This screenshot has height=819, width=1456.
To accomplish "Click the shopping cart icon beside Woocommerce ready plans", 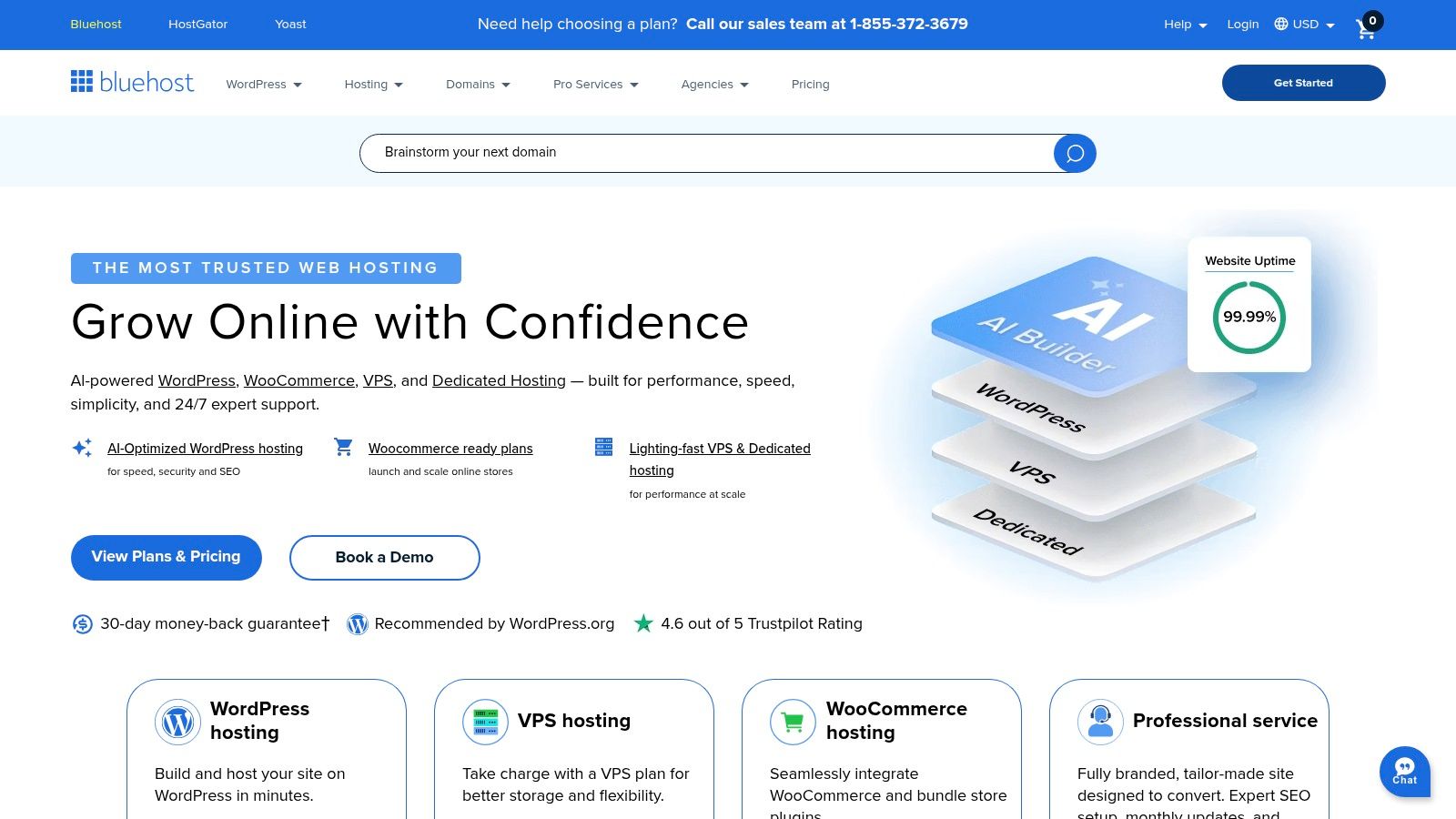I will pos(343,447).
